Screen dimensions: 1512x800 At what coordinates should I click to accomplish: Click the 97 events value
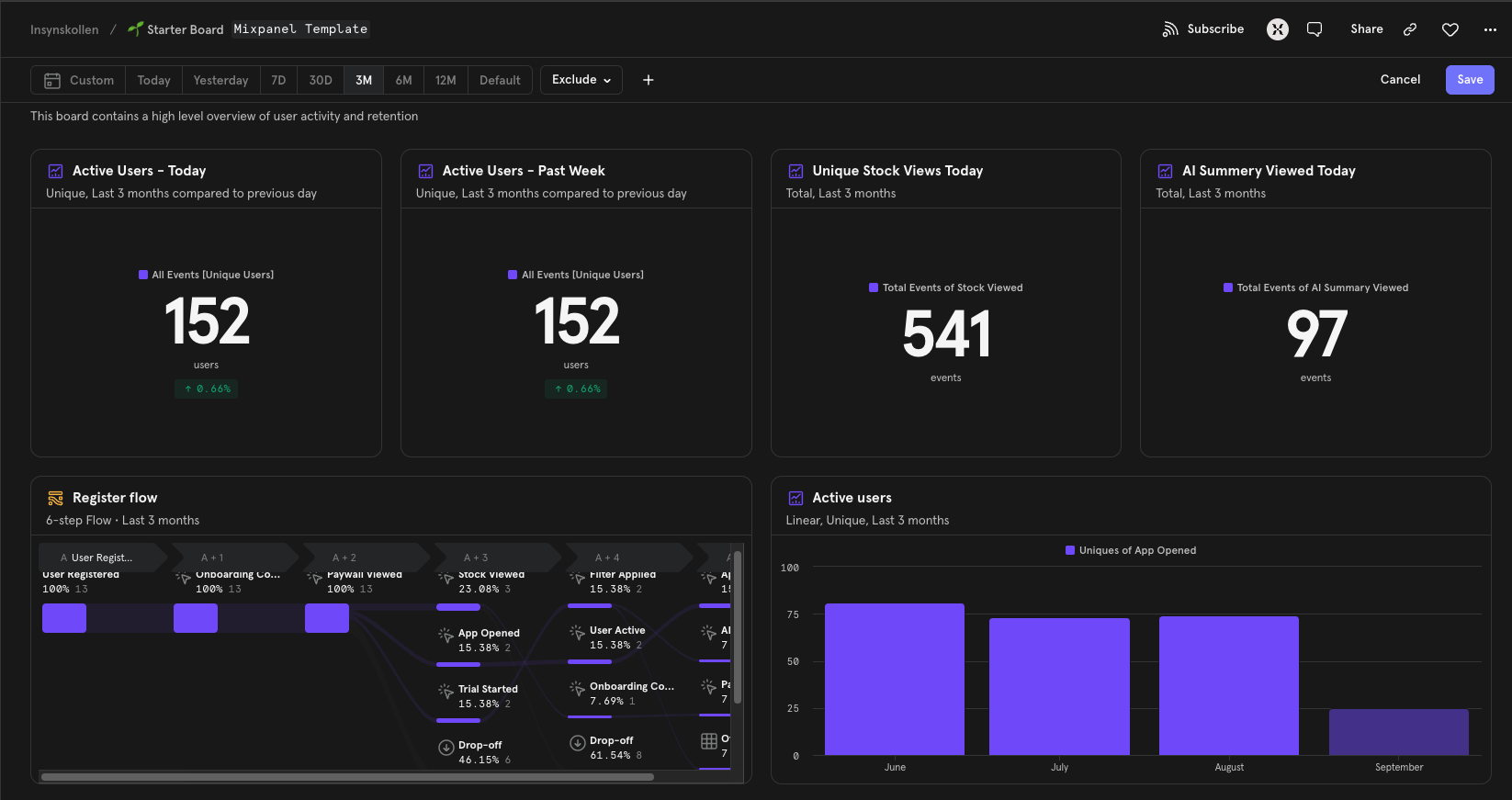1315,332
